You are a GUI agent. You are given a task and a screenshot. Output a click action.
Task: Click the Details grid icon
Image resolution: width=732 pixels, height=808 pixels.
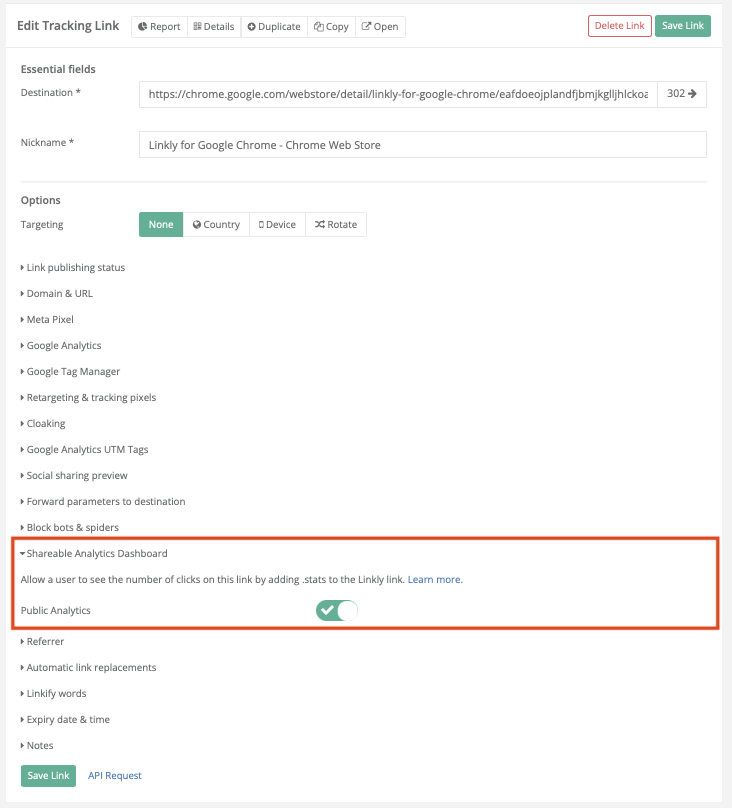[197, 26]
